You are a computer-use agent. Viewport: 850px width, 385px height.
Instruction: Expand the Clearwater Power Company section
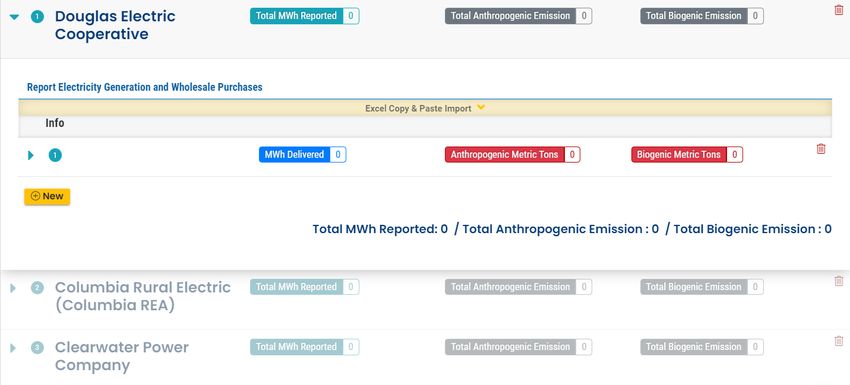click(13, 348)
